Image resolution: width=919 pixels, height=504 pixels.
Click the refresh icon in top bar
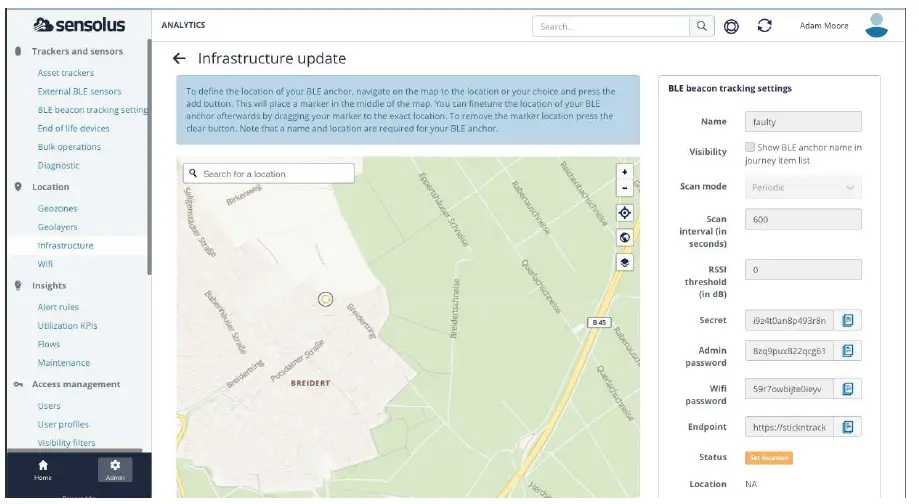coord(764,26)
